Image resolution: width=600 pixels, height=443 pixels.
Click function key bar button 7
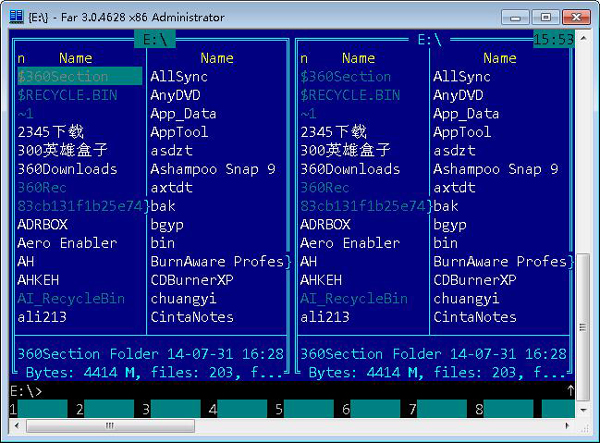437,409
